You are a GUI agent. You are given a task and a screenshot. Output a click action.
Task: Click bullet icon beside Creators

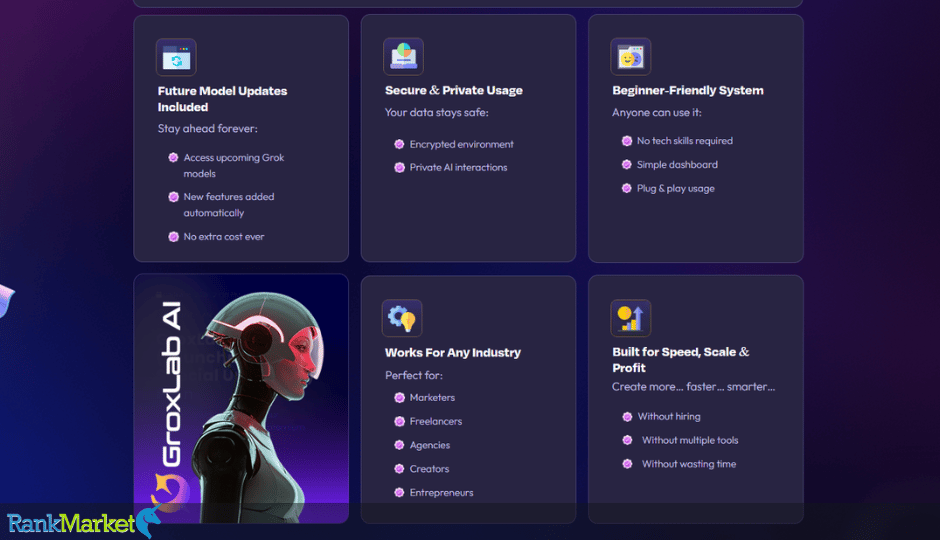399,469
